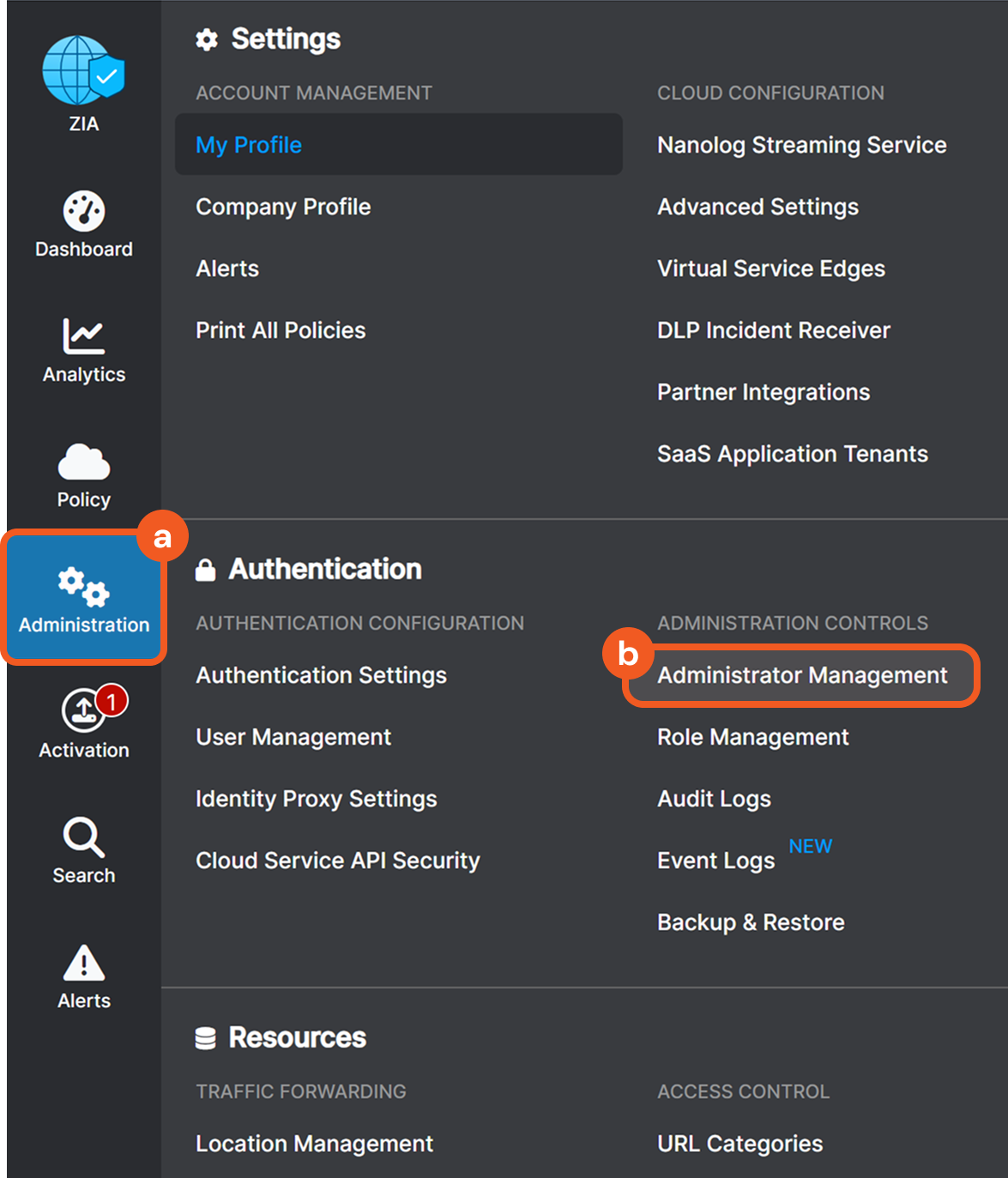Click the Search magnifier icon
Screen dimensions: 1008x1178
click(83, 837)
